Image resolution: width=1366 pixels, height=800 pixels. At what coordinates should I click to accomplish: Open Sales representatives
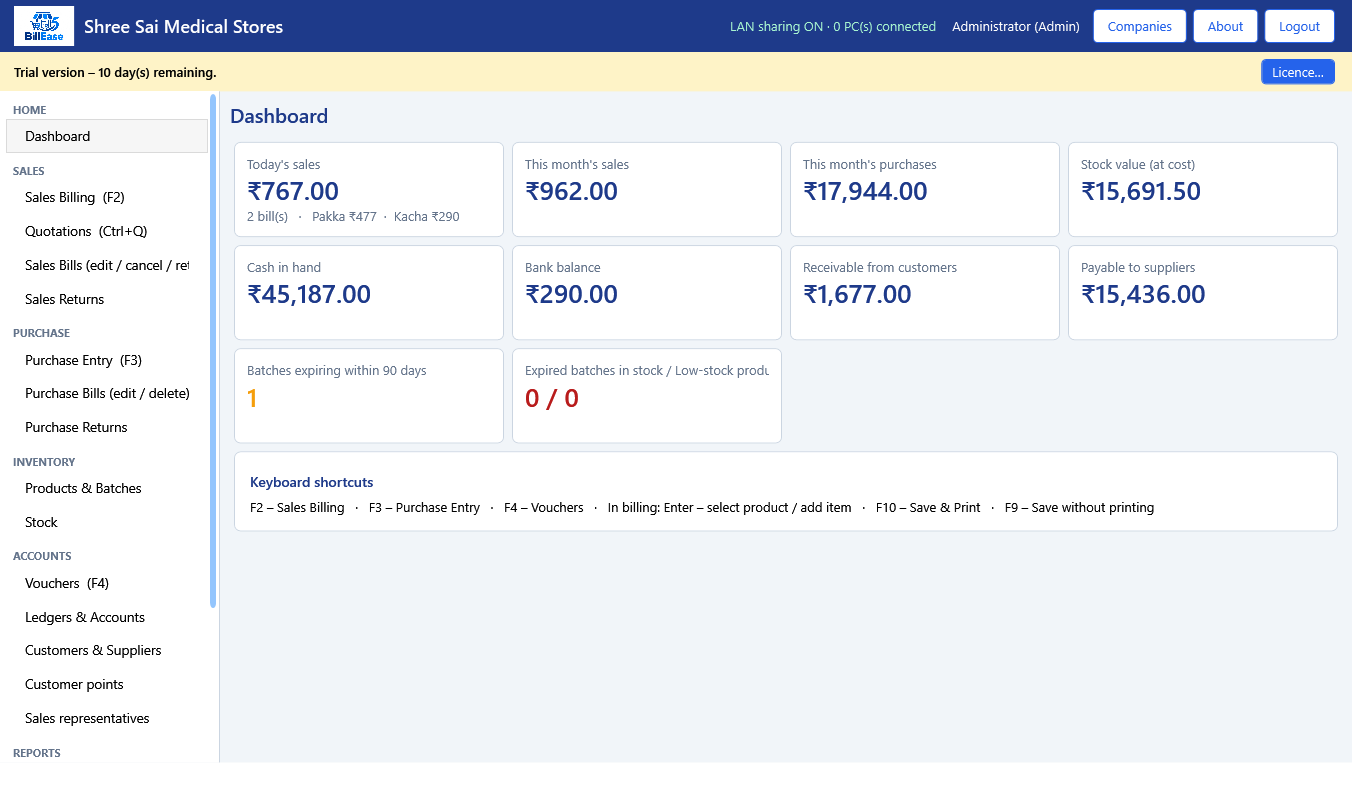pos(107,718)
